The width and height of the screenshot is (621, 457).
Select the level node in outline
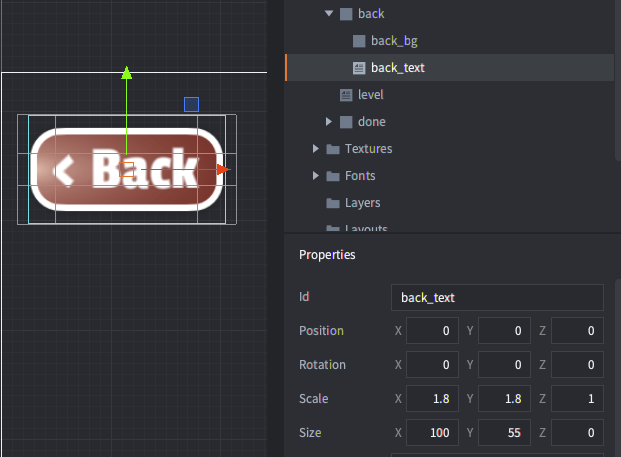click(371, 95)
